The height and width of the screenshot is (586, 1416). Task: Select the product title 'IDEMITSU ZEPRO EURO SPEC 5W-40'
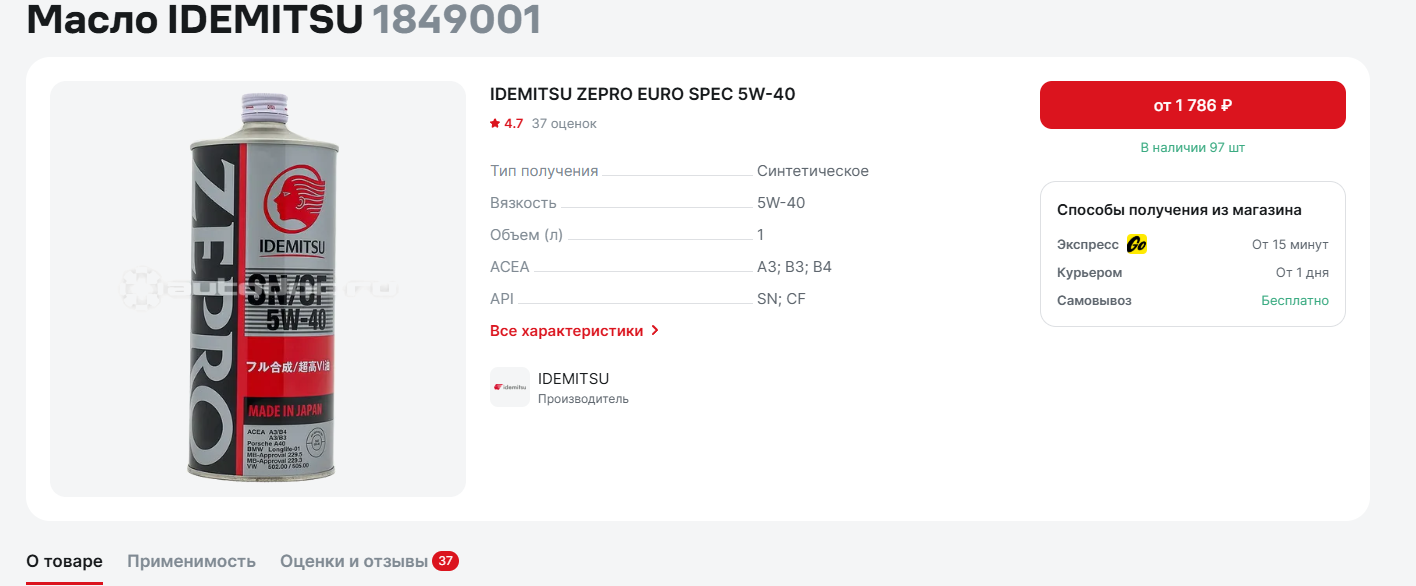click(643, 95)
